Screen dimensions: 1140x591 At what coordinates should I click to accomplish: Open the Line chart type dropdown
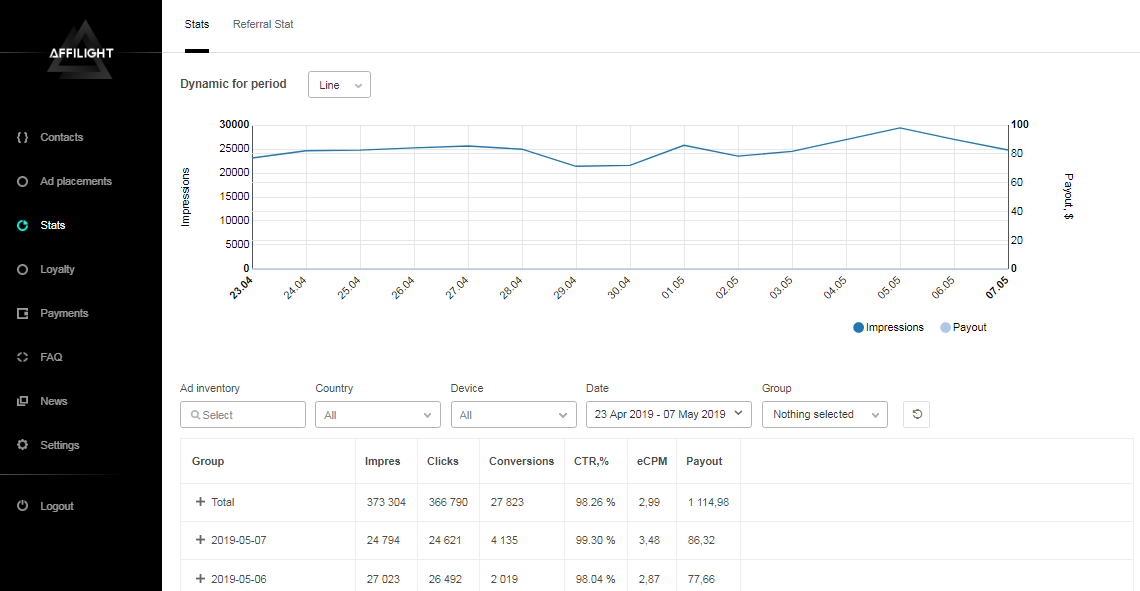(339, 85)
